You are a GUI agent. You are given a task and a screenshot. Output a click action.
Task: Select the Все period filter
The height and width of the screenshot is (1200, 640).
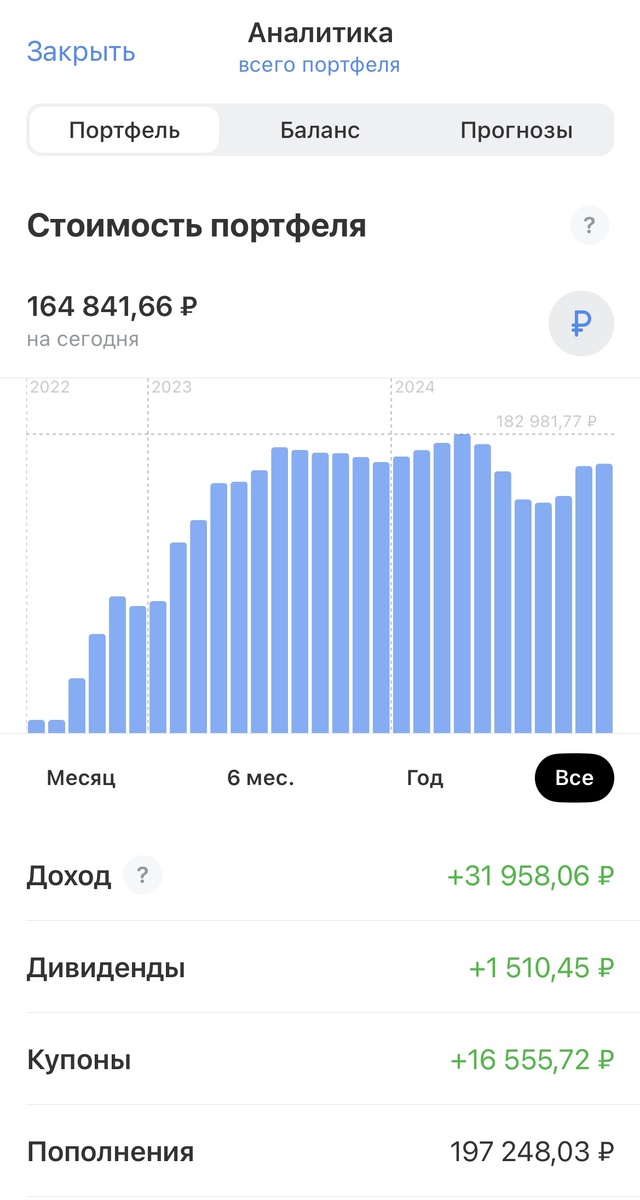[574, 777]
